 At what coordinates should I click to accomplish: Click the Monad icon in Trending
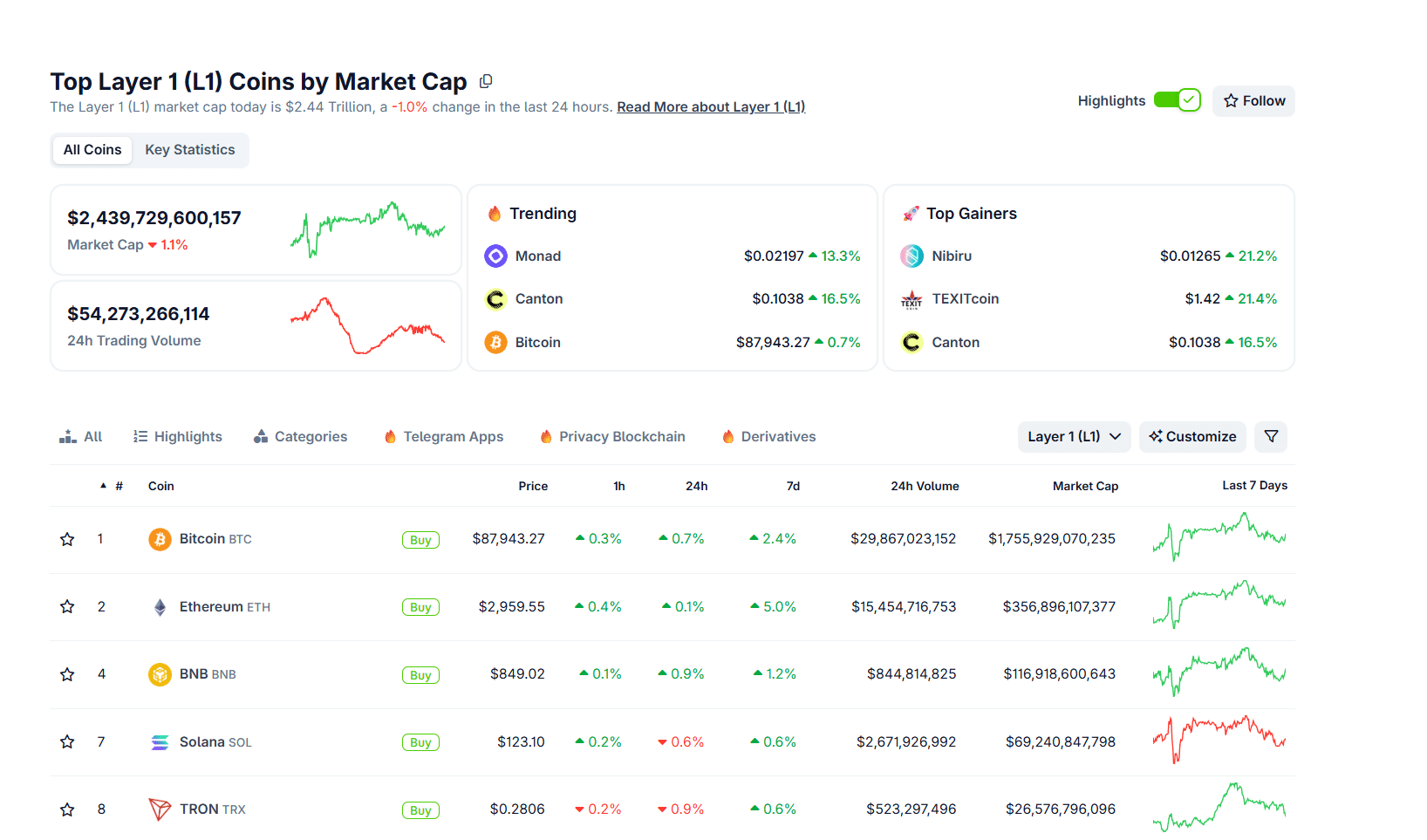[495, 256]
